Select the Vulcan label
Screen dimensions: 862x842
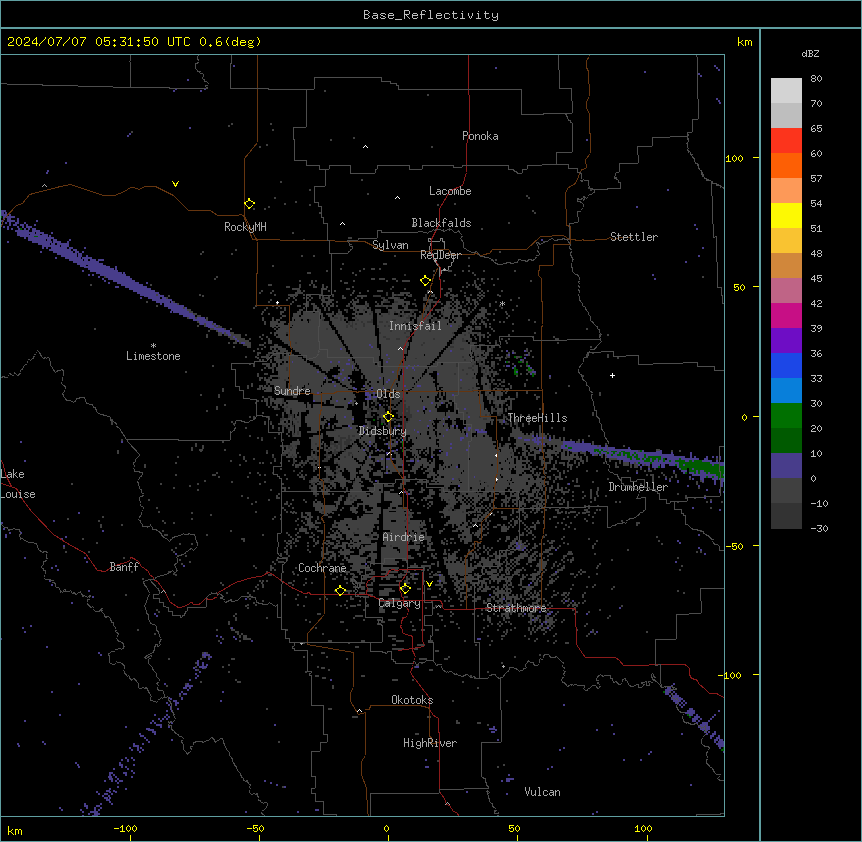[x=542, y=792]
